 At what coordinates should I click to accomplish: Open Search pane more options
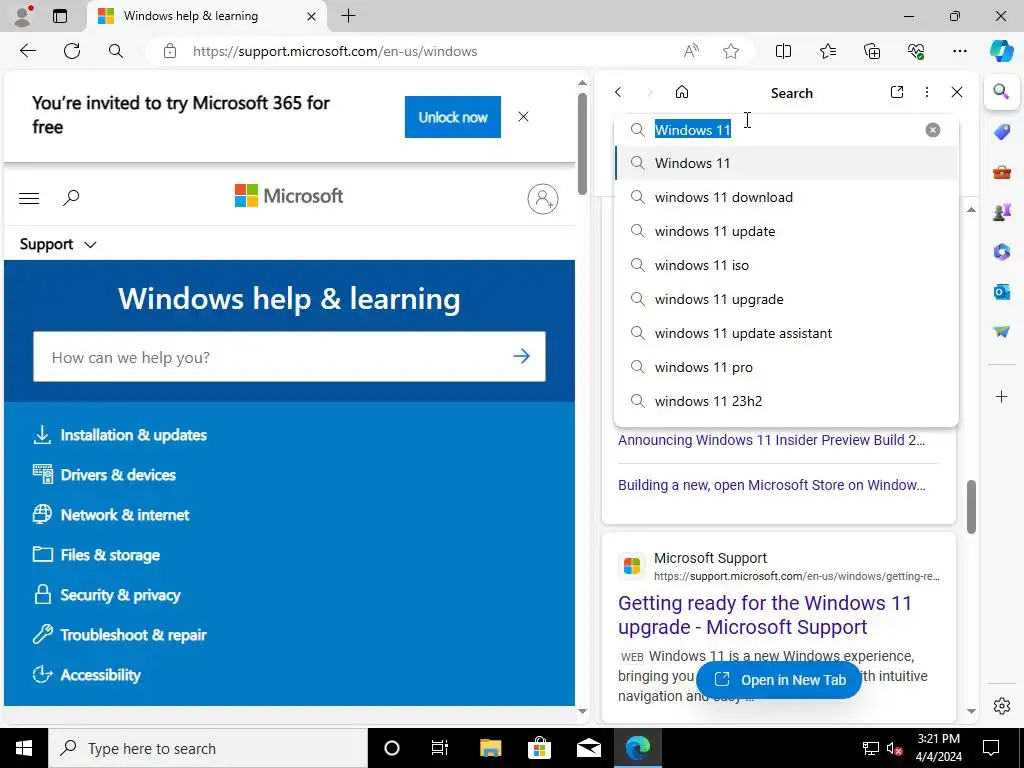927,92
